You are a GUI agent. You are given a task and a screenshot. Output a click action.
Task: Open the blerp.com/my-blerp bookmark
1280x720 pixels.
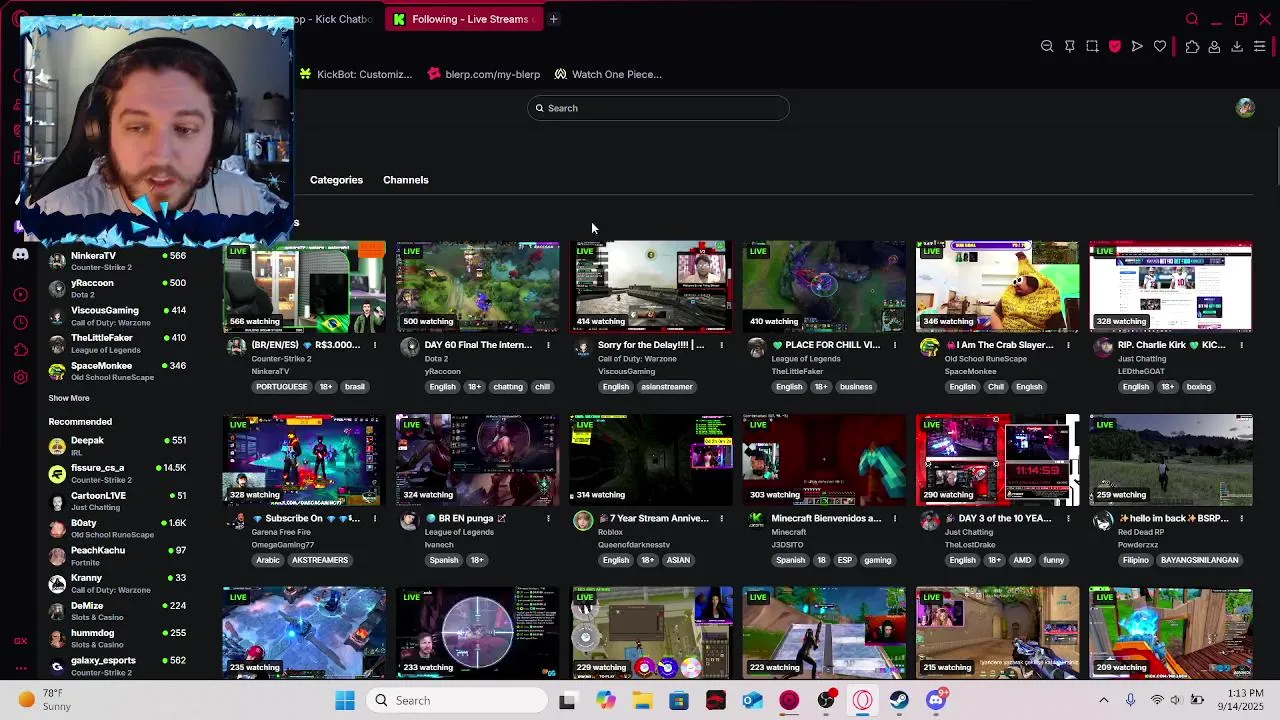click(x=484, y=74)
